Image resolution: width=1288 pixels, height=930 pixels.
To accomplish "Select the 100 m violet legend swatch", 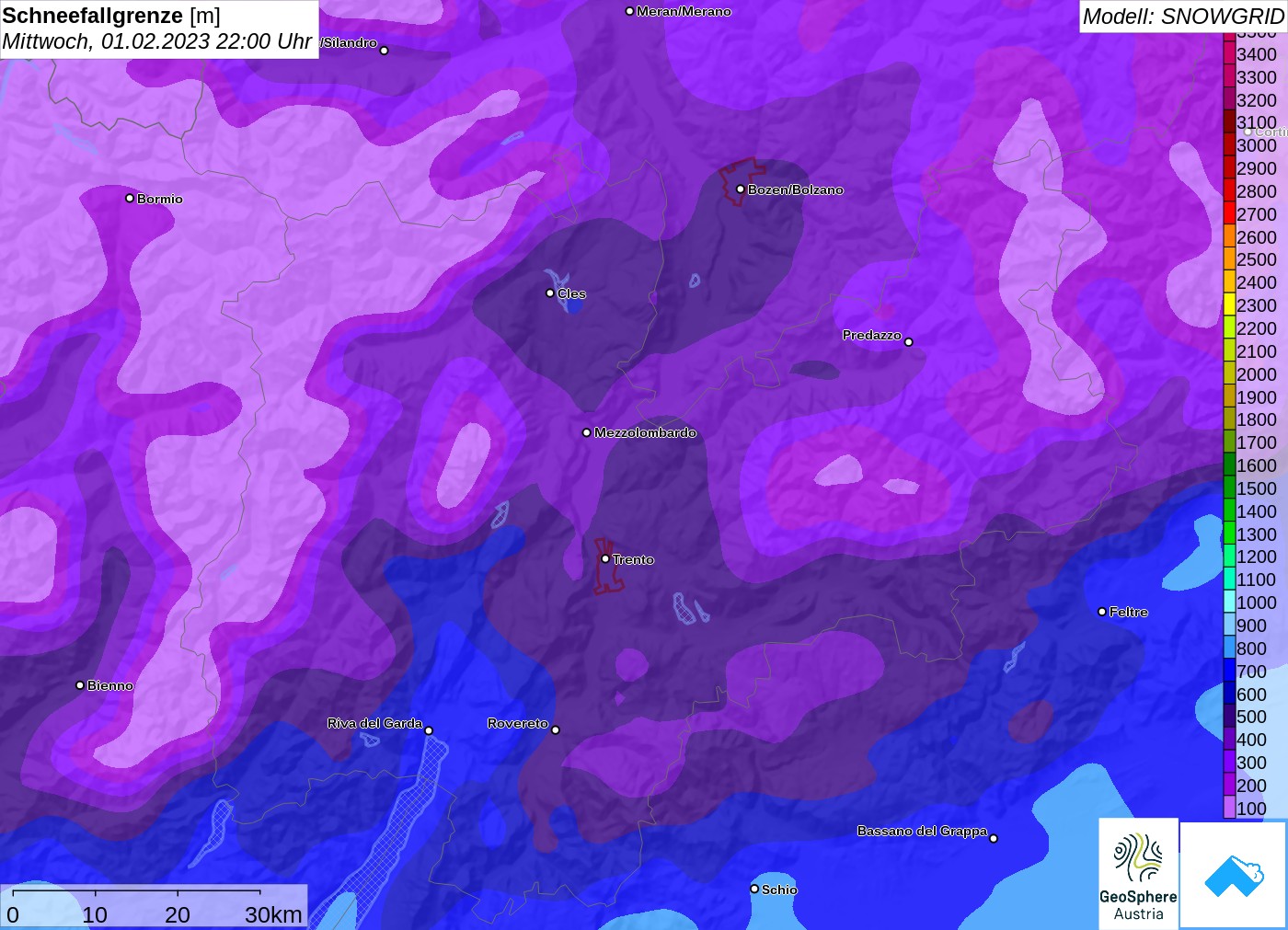I will 1229,808.
